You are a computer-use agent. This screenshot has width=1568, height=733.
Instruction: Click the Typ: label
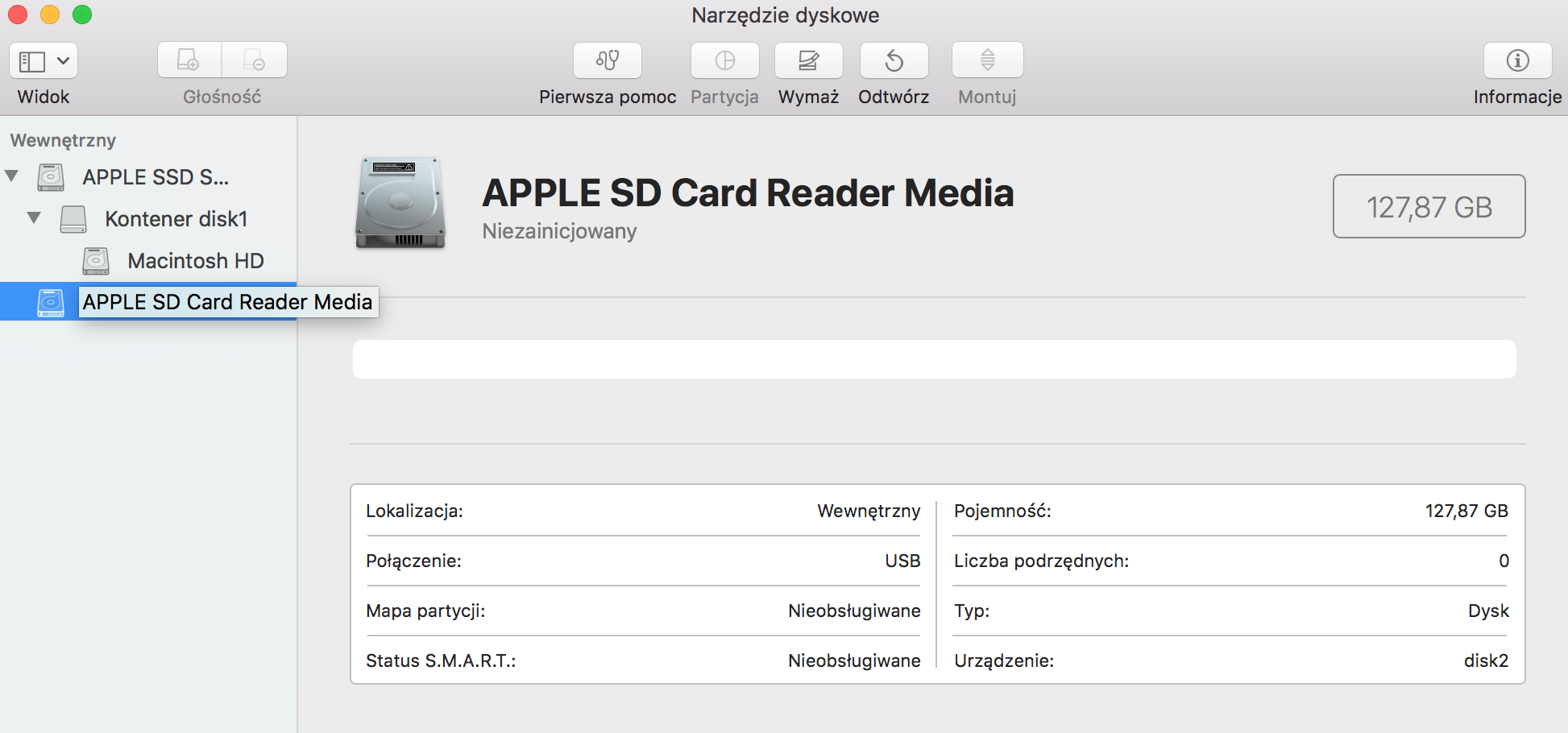point(972,611)
